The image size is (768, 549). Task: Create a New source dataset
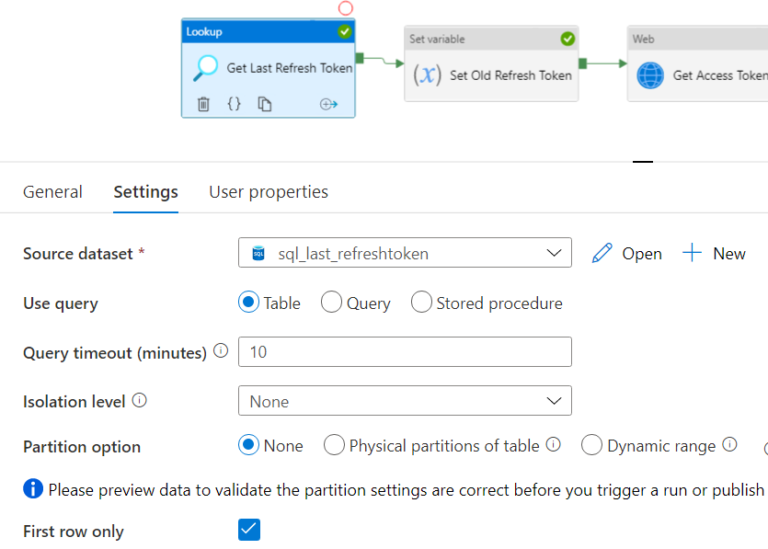(x=714, y=253)
